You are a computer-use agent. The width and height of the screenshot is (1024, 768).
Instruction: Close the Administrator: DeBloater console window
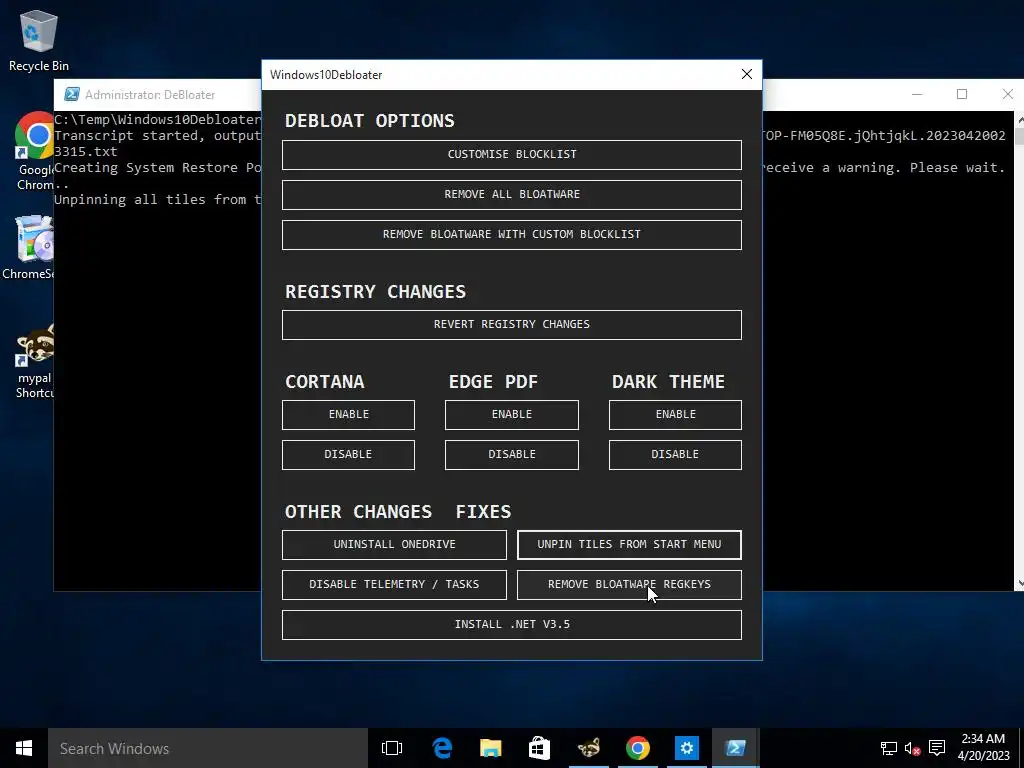click(1008, 95)
